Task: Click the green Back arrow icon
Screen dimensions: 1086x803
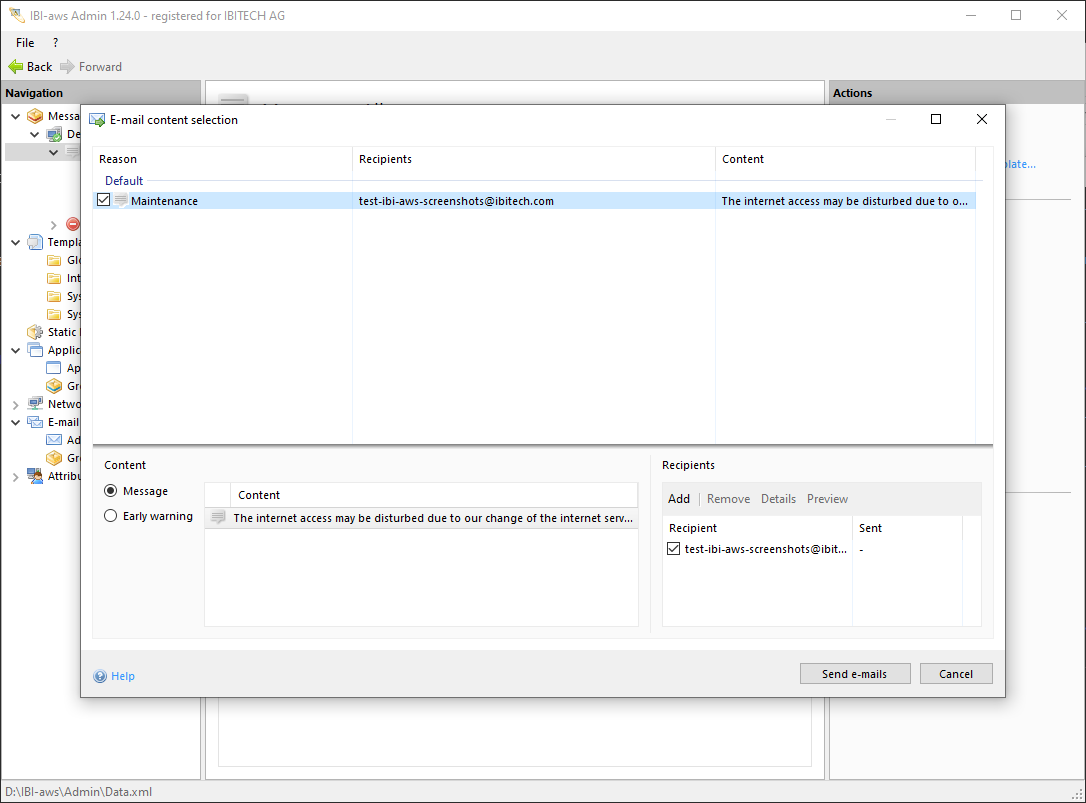Action: click(15, 67)
